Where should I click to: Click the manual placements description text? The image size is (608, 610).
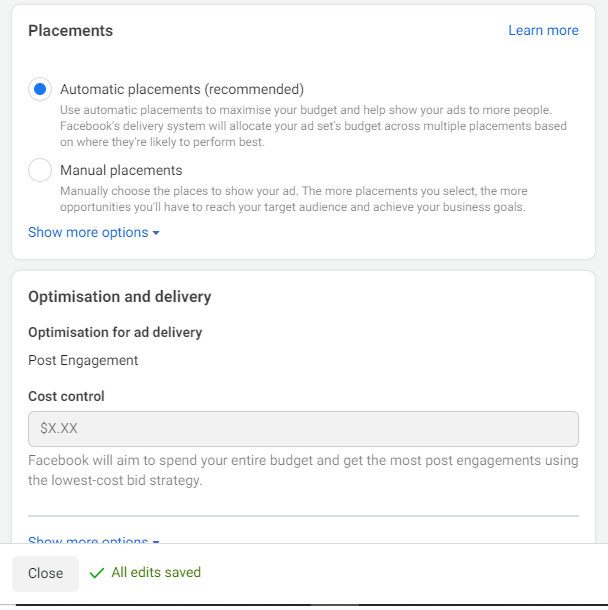click(x=293, y=199)
